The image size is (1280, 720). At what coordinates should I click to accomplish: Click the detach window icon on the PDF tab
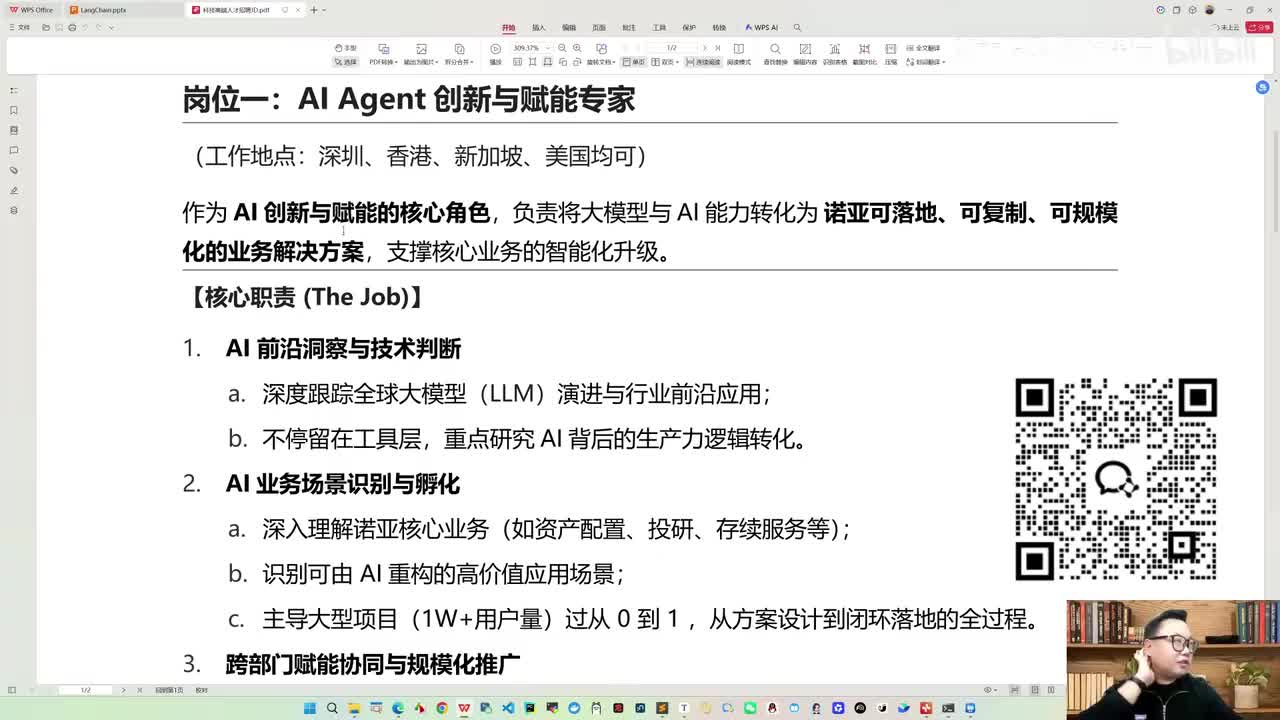click(285, 10)
